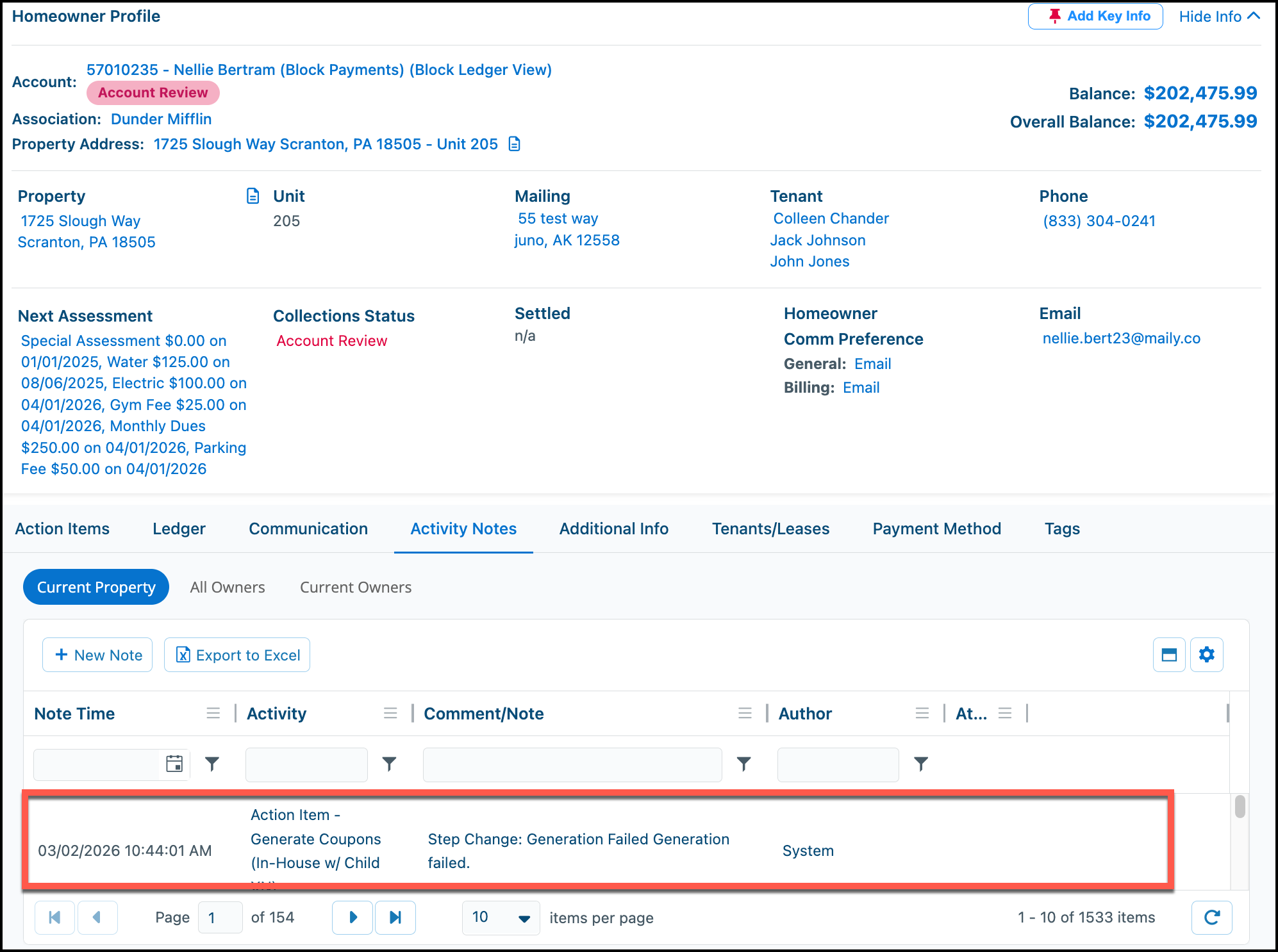This screenshot has width=1278, height=952.
Task: Refresh the activity notes grid
Action: [1211, 917]
